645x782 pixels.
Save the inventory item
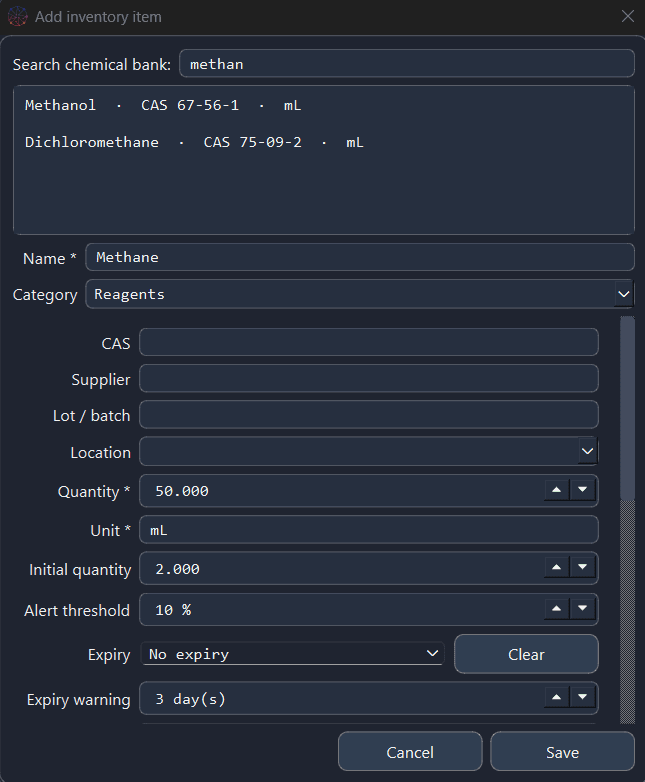point(562,752)
